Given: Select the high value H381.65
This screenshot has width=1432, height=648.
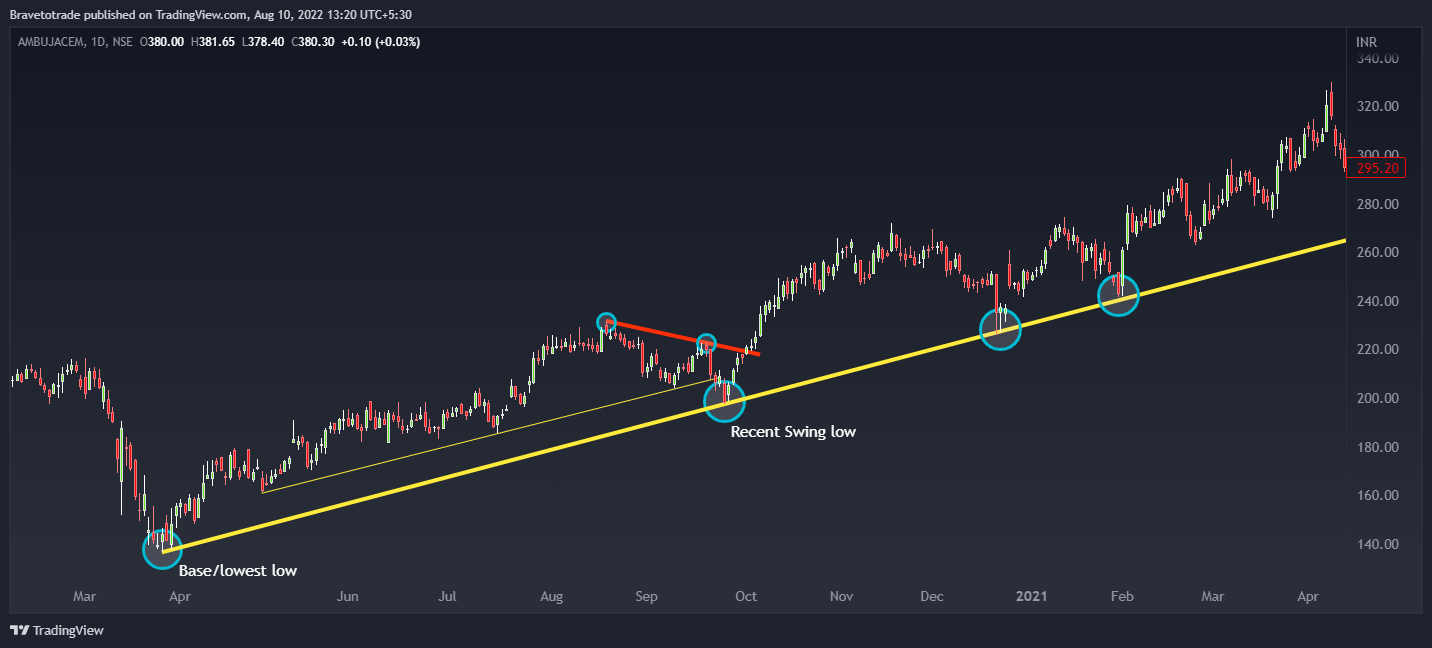Looking at the screenshot, I should tap(214, 42).
